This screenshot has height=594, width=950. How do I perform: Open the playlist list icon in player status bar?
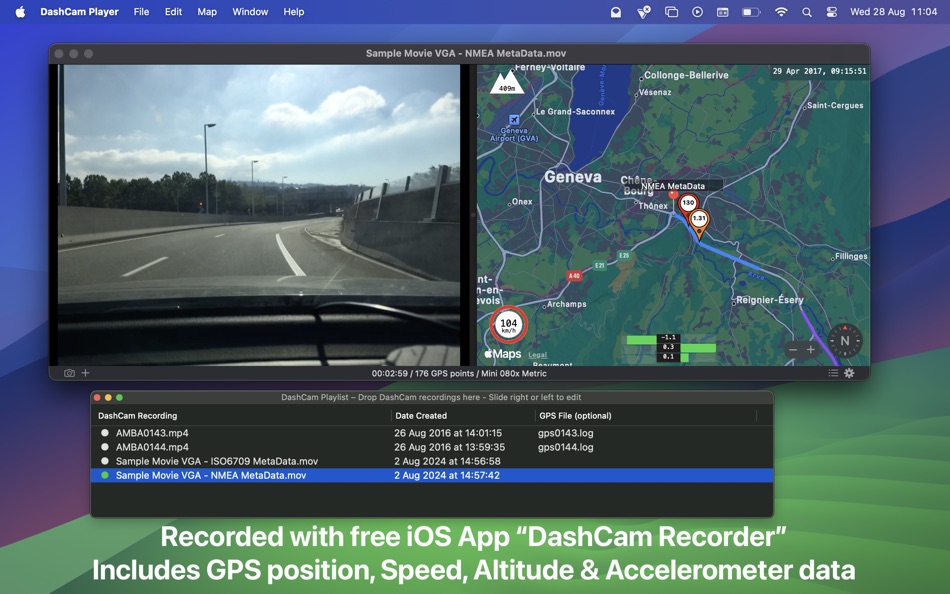coord(833,373)
